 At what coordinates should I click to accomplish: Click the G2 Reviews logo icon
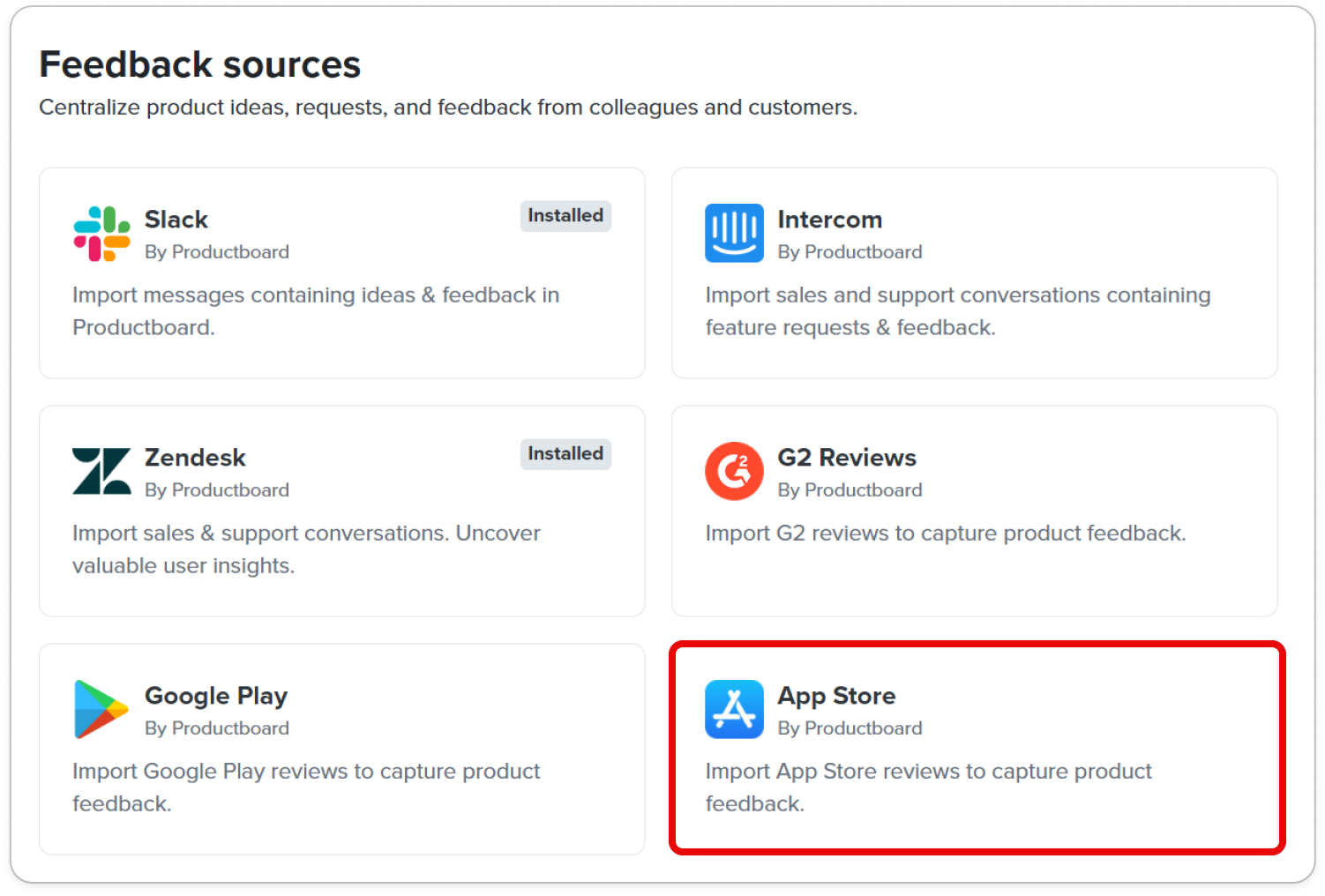pyautogui.click(x=734, y=472)
